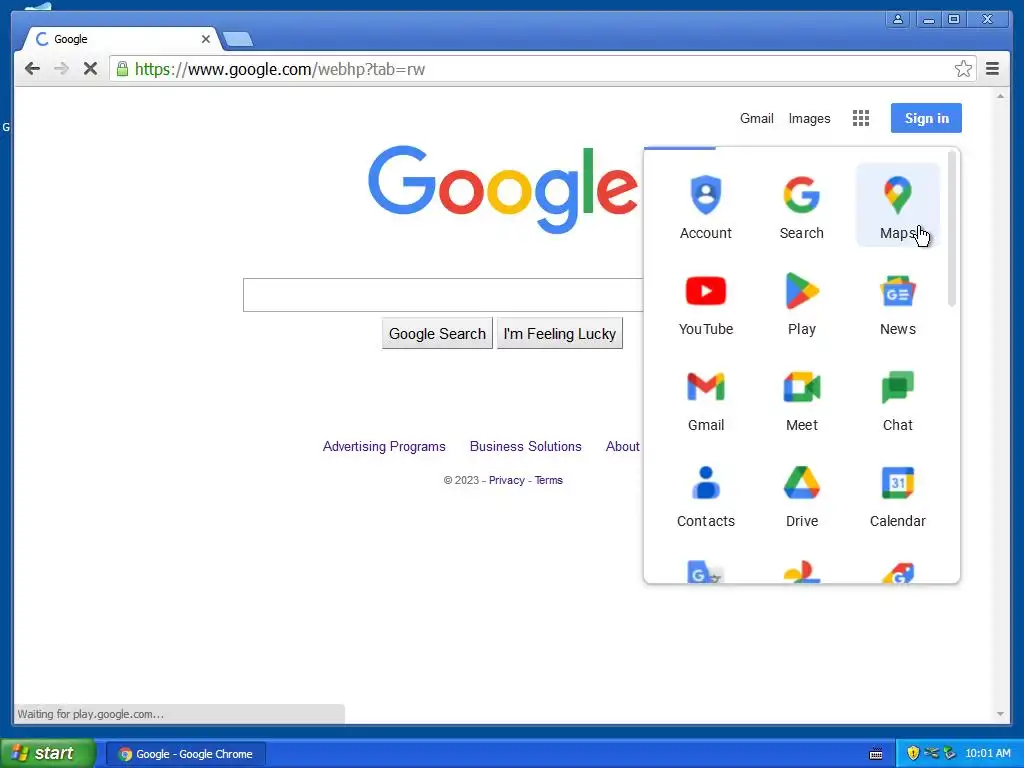The image size is (1024, 768).
Task: View site security lock info
Action: [x=122, y=69]
